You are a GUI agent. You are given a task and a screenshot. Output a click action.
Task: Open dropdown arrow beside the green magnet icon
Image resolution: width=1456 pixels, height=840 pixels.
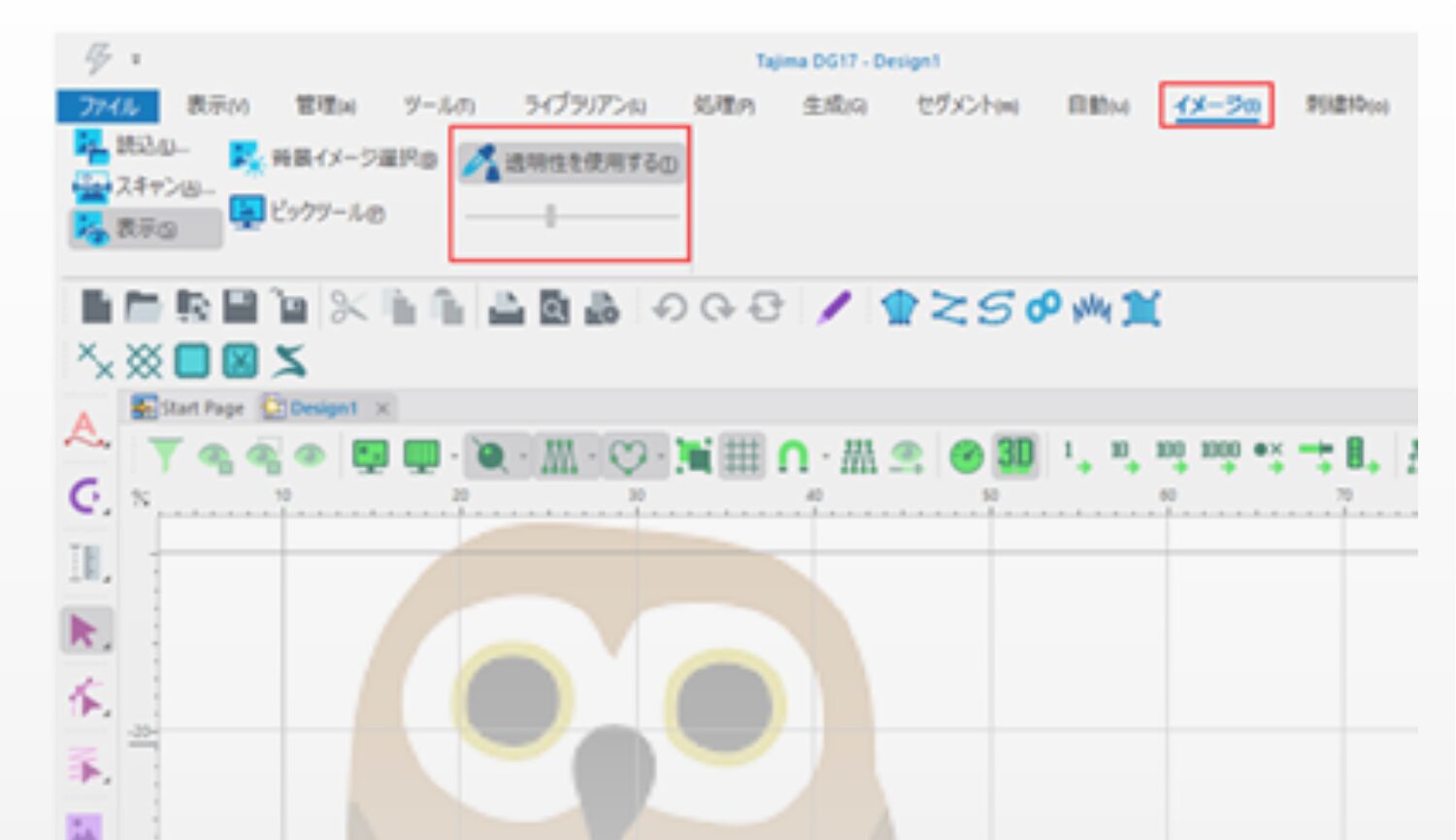point(825,456)
